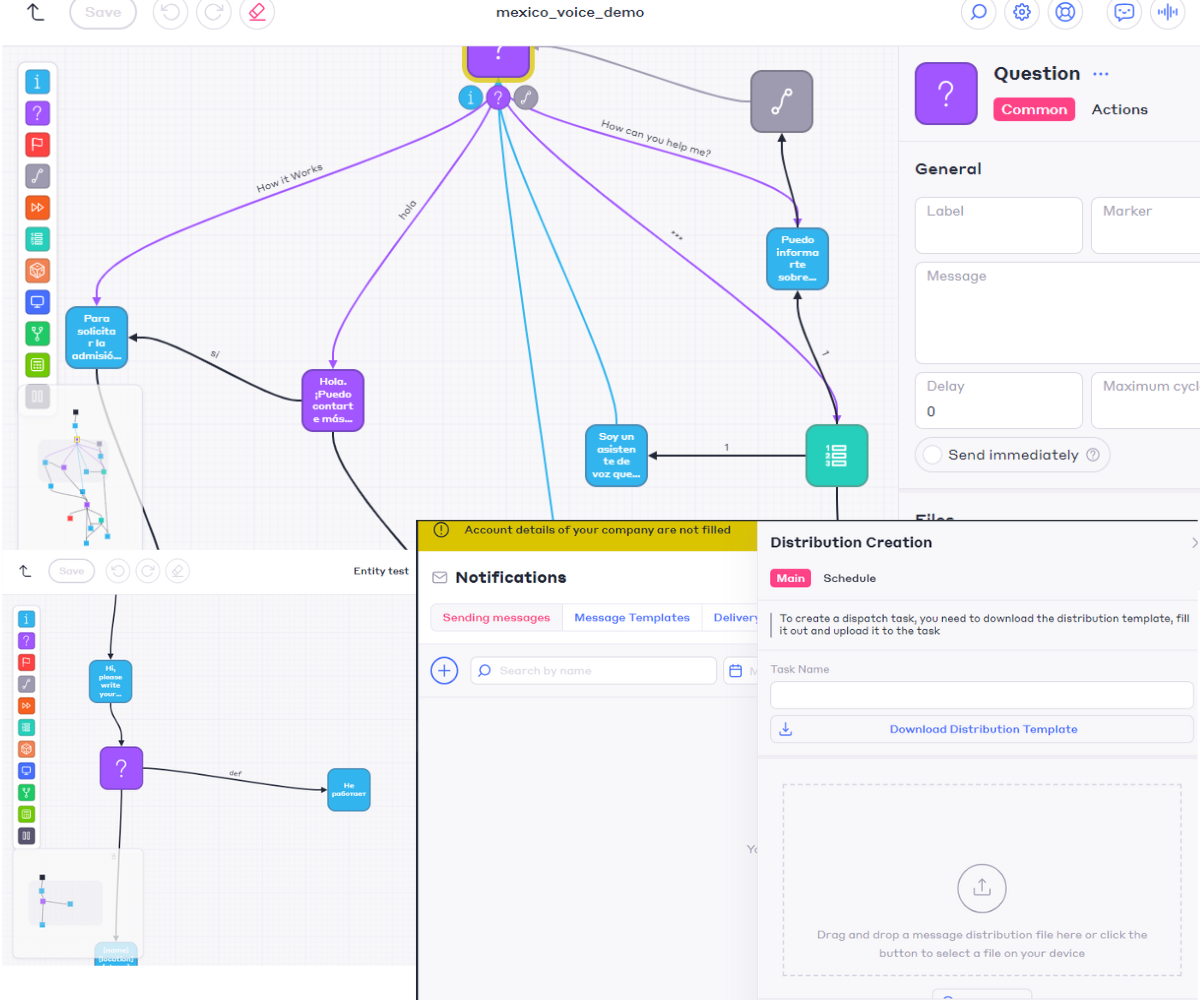The height and width of the screenshot is (1000, 1200).
Task: Open the calendar date picker beside search field
Action: 736,671
